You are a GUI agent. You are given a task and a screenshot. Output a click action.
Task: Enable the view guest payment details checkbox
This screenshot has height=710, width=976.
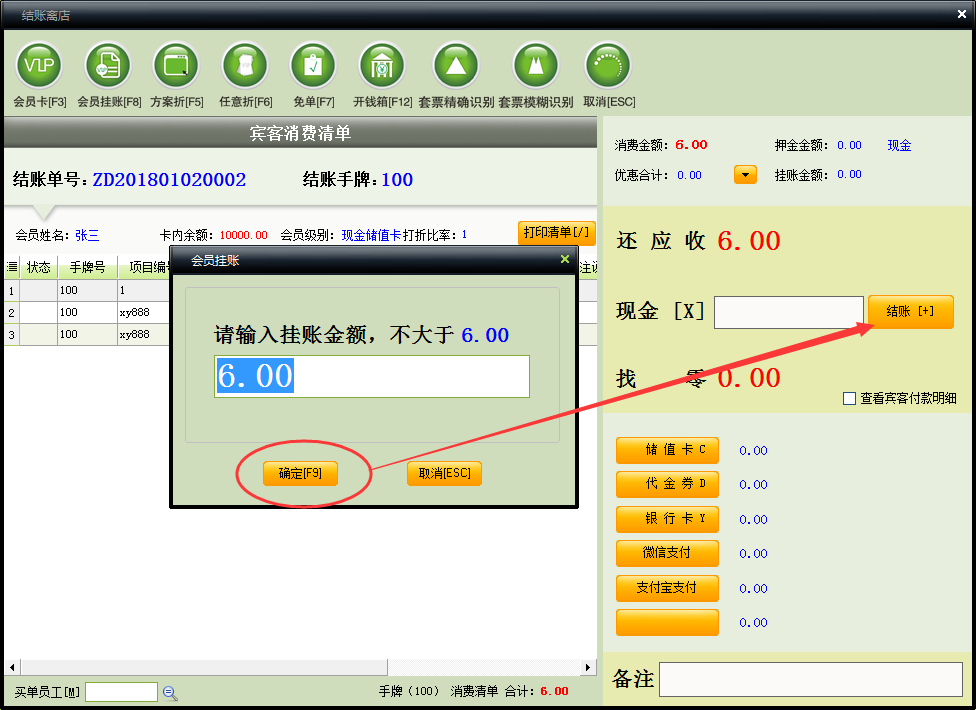(850, 398)
